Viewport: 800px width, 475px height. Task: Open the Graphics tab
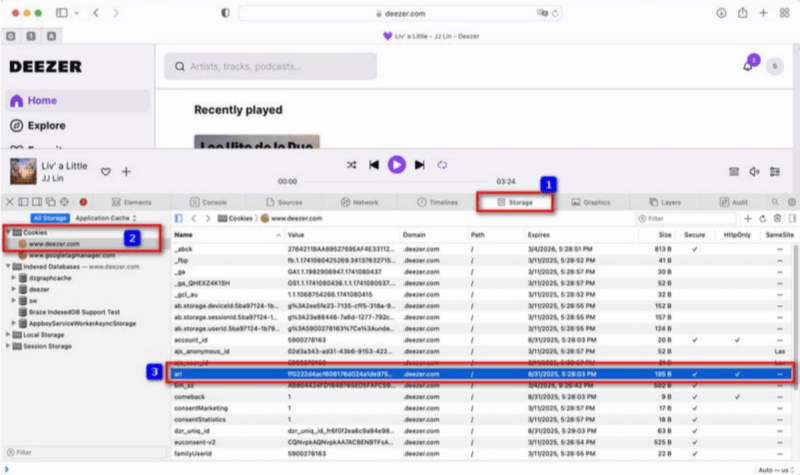click(x=591, y=203)
